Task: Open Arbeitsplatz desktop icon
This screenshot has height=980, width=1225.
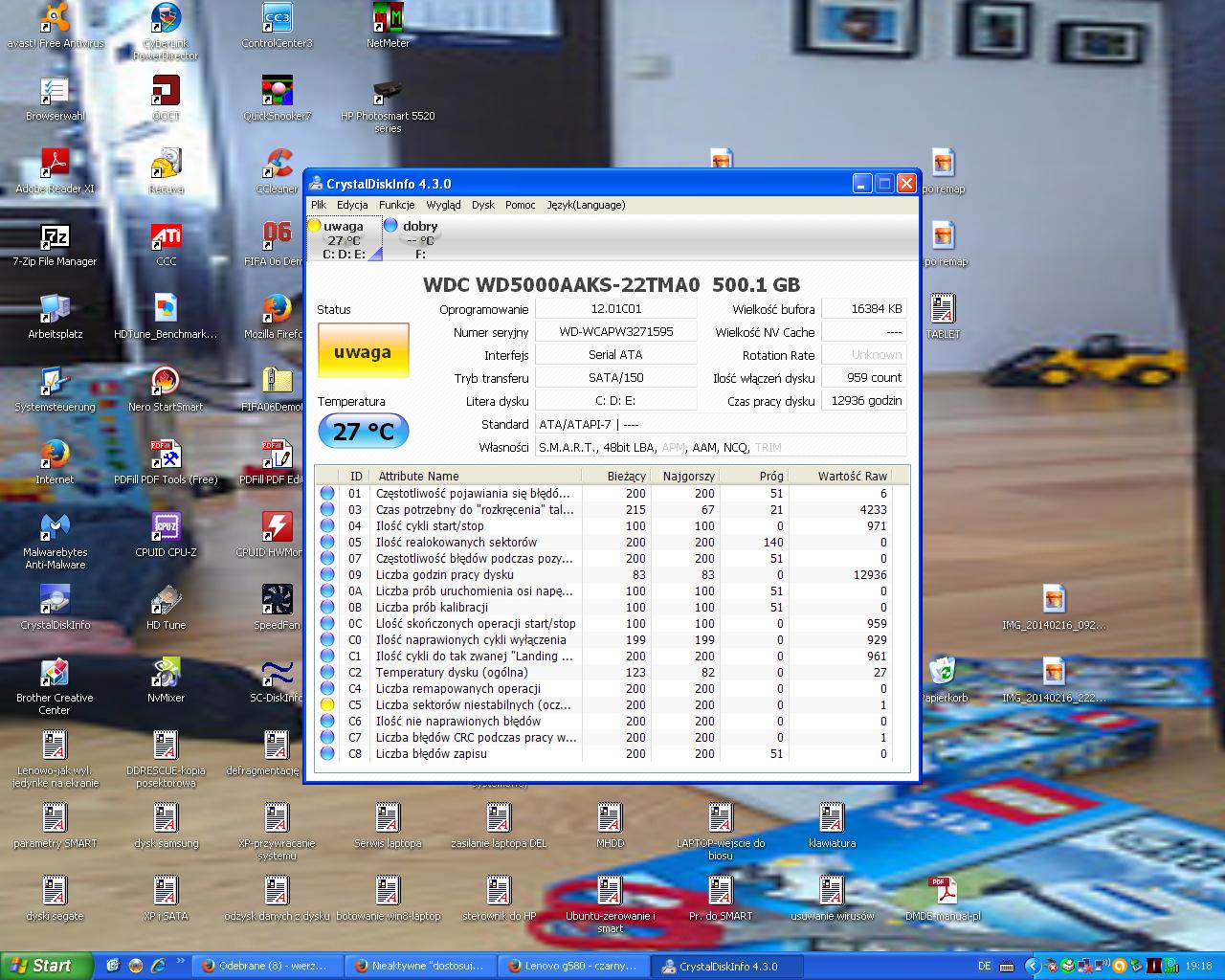Action: point(56,317)
